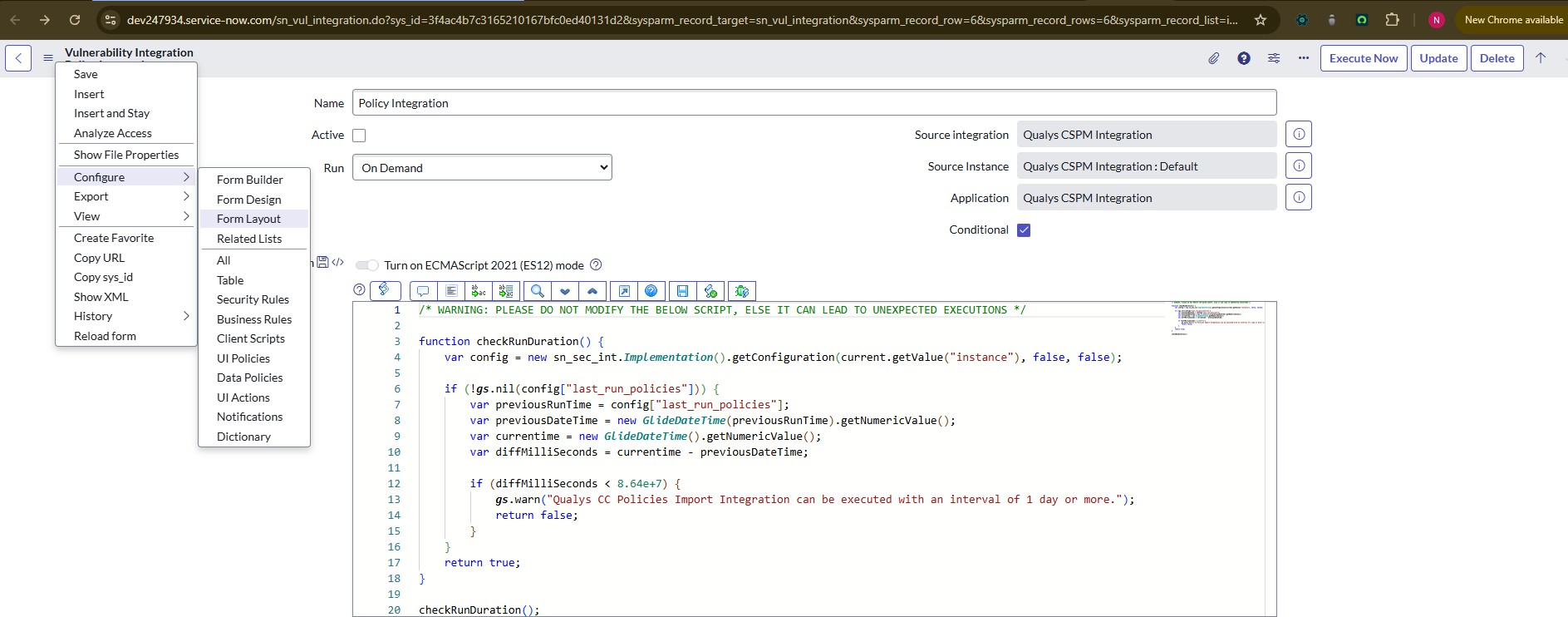Click Execute Now button

coord(1364,58)
